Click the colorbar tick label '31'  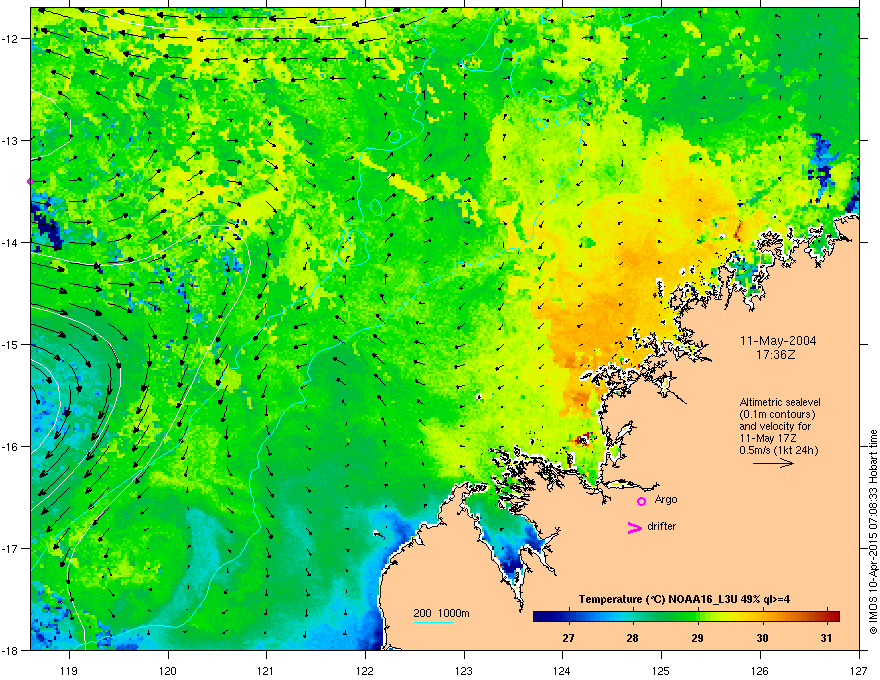(x=826, y=638)
